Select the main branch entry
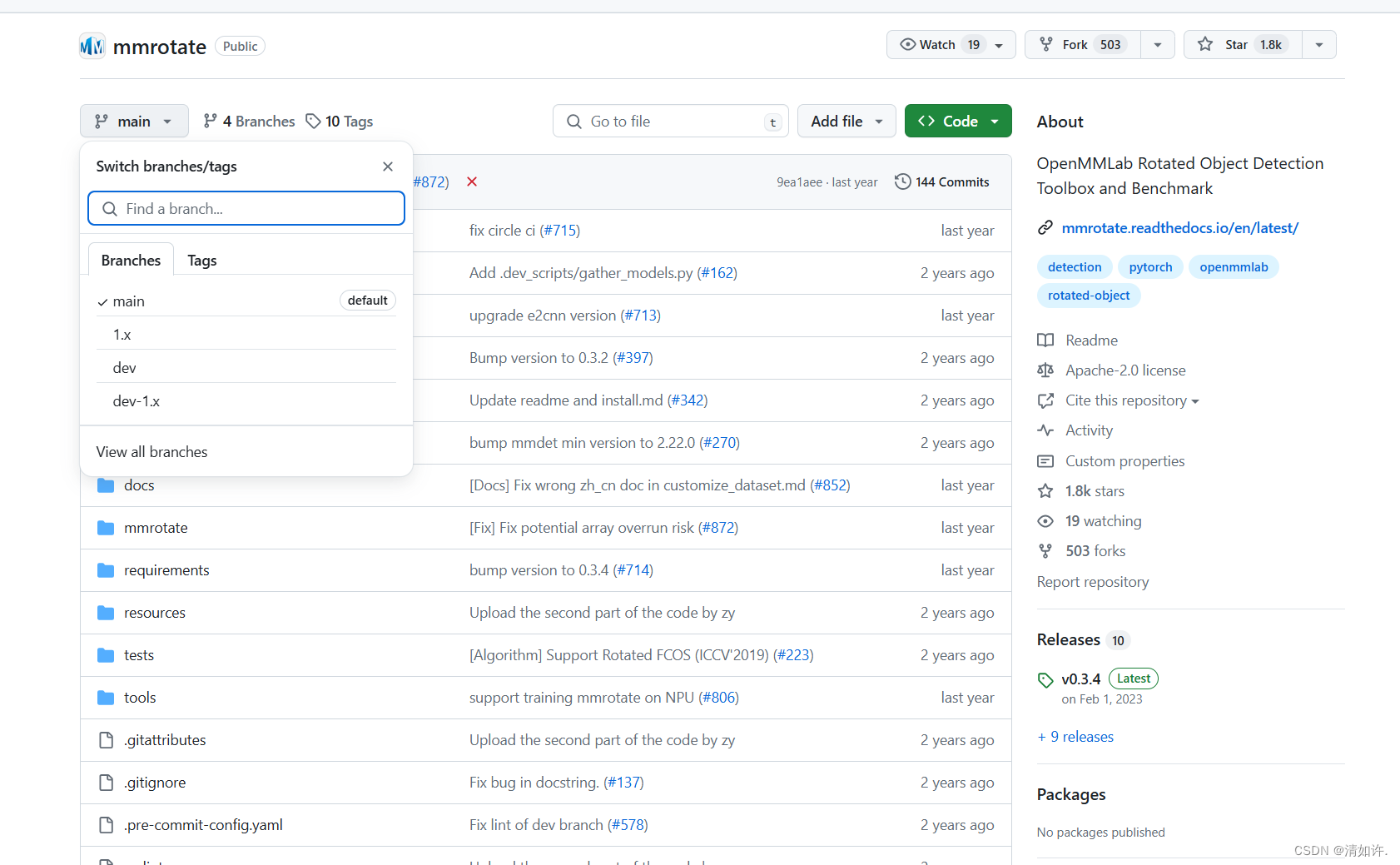This screenshot has height=865, width=1400. pos(246,301)
